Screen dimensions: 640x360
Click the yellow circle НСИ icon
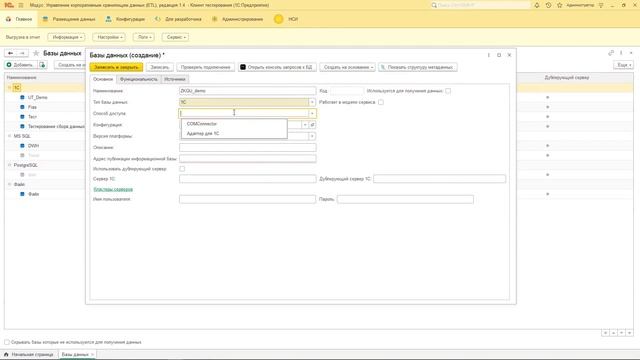(279, 19)
